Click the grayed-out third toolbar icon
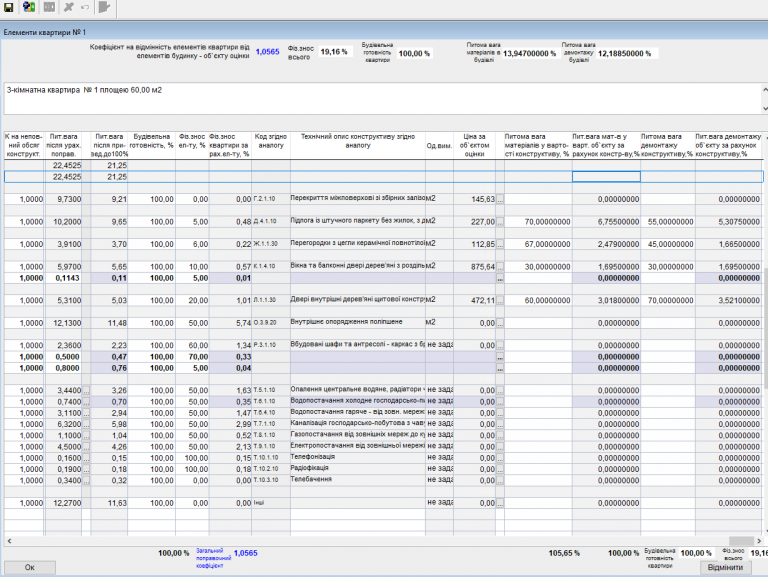The height and width of the screenshot is (577, 768). click(x=49, y=8)
